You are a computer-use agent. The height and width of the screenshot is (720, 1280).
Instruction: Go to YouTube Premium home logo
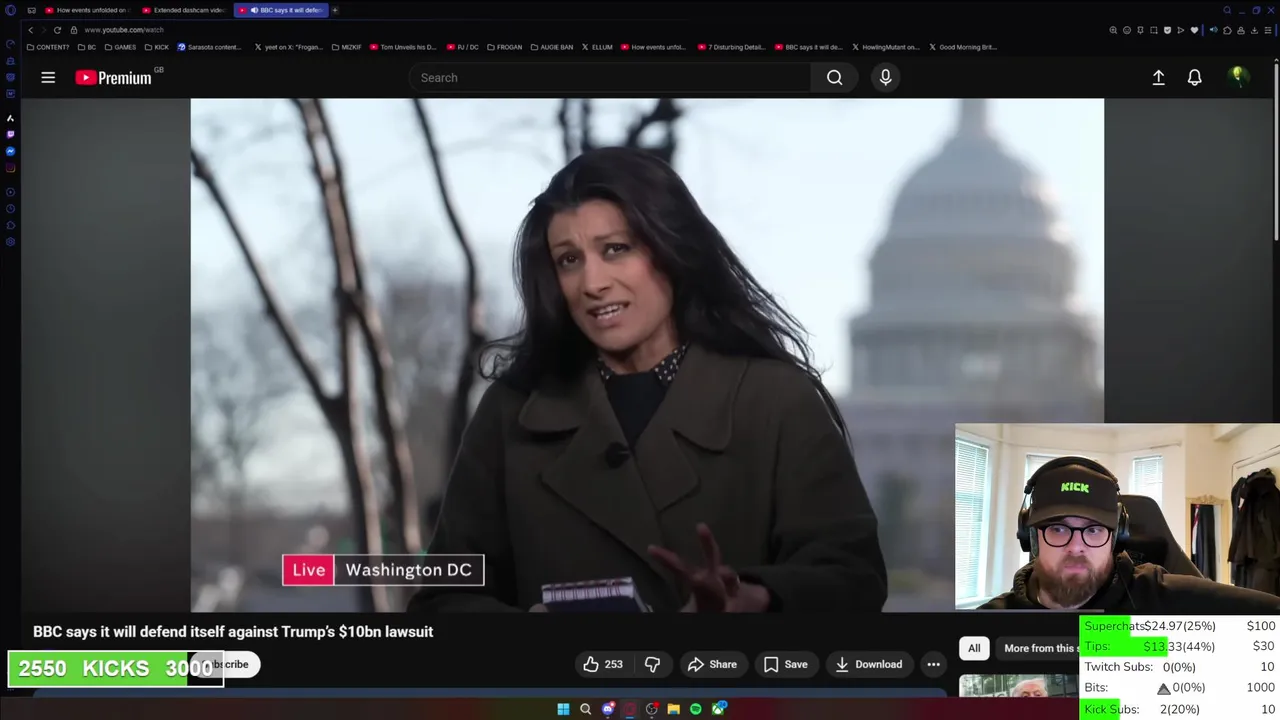(x=113, y=77)
